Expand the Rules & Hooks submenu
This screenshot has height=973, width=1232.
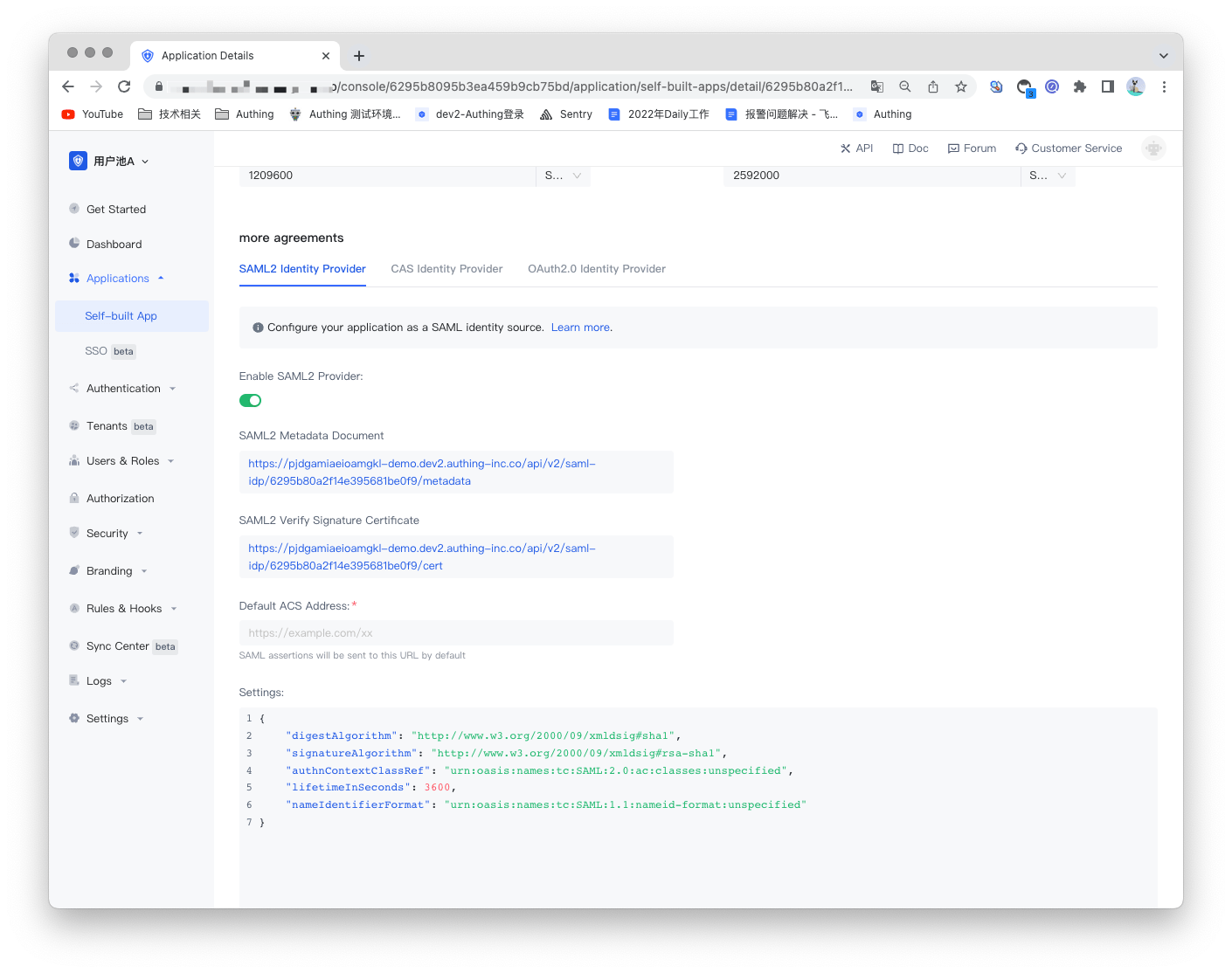123,608
